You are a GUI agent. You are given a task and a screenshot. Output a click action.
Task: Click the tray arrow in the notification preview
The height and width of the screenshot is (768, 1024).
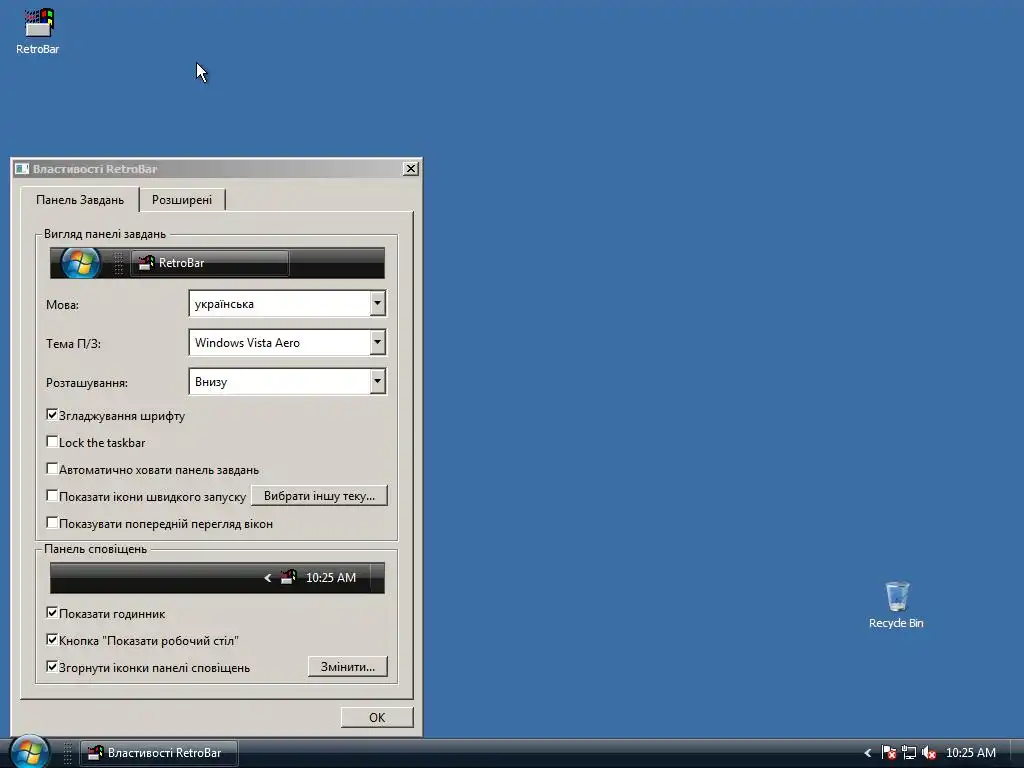point(268,578)
